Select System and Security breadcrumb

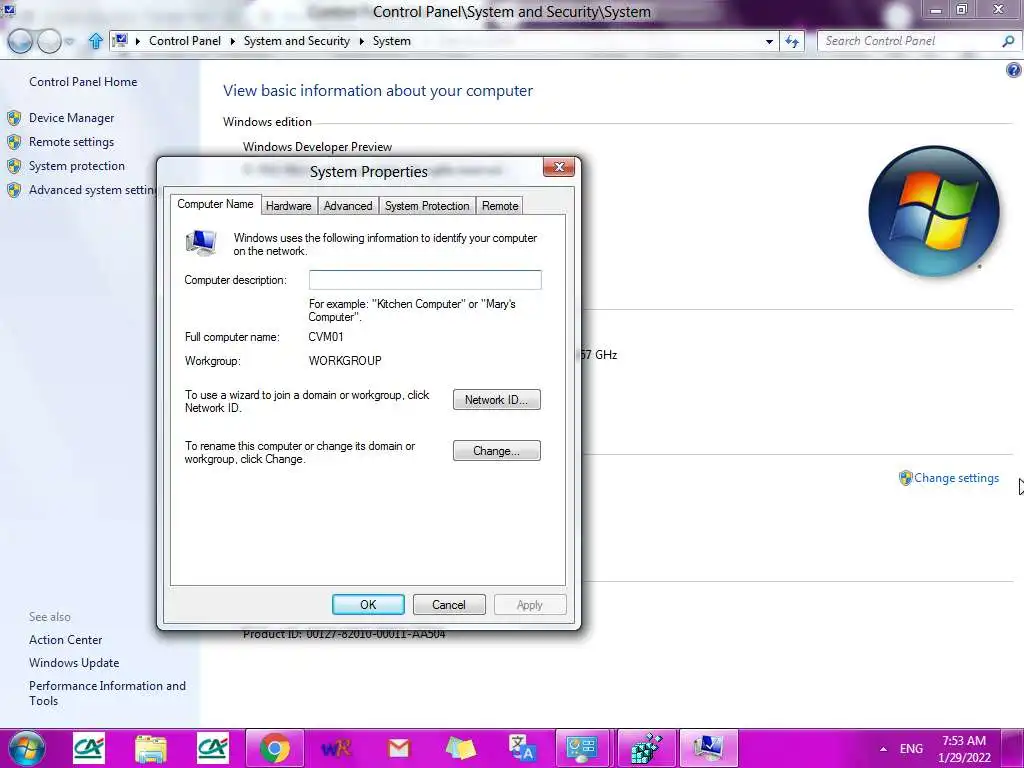click(296, 40)
